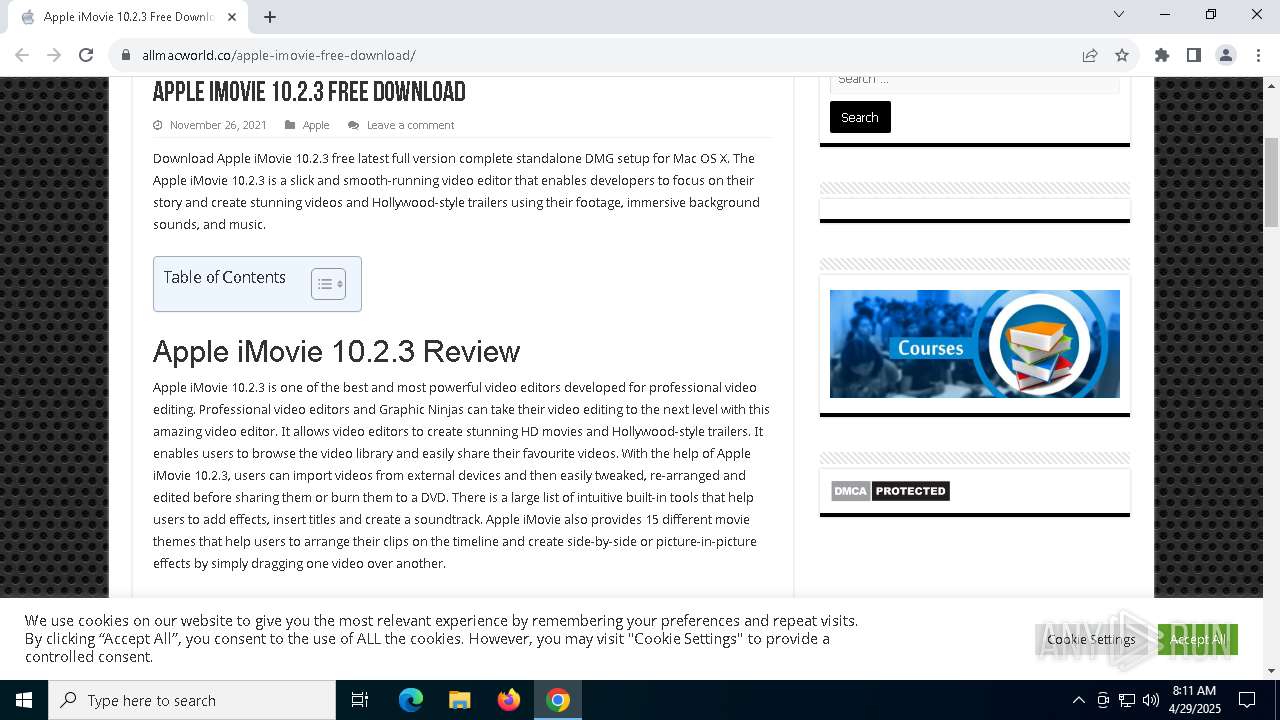The width and height of the screenshot is (1280, 720).
Task: Click the Chrome taskbar icon
Action: point(558,700)
